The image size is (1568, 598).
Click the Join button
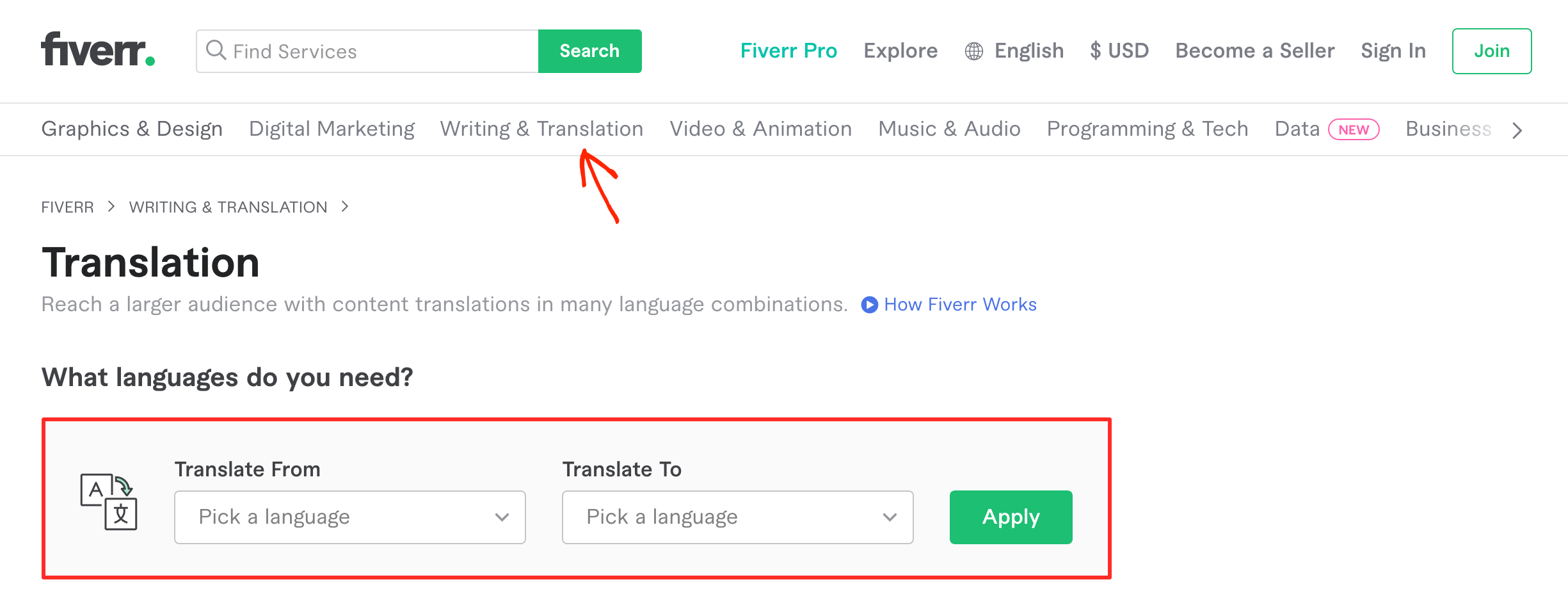[1491, 51]
